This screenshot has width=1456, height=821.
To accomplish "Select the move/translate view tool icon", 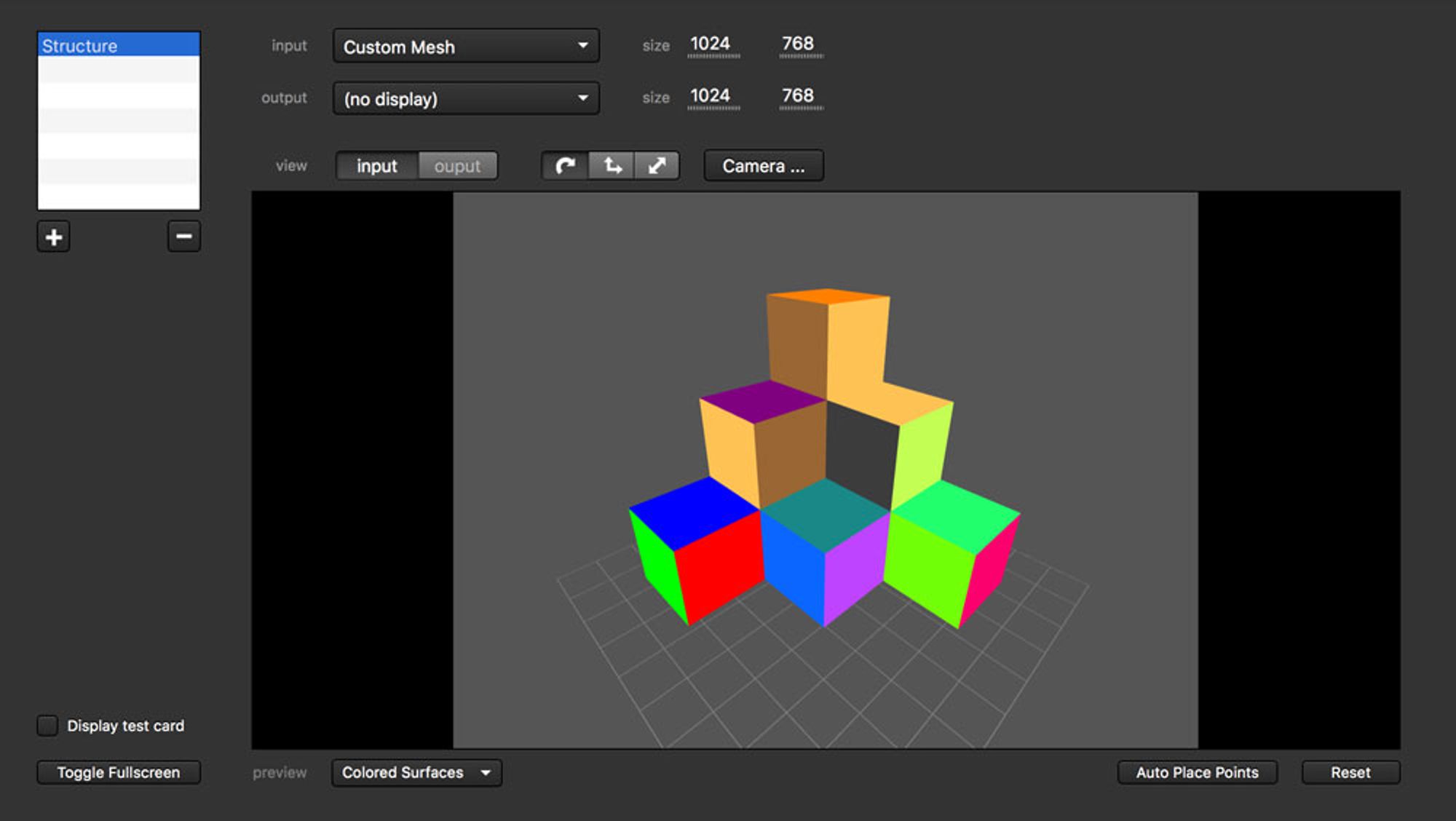I will pos(612,166).
